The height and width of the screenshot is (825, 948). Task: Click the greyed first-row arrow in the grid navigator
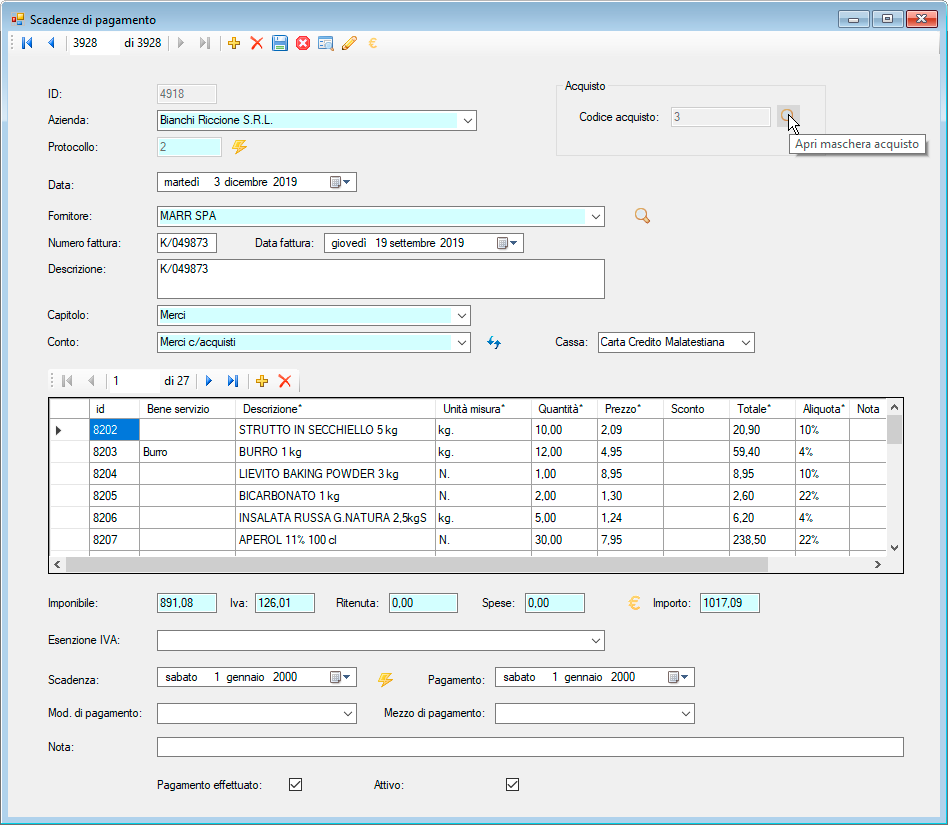(67, 381)
